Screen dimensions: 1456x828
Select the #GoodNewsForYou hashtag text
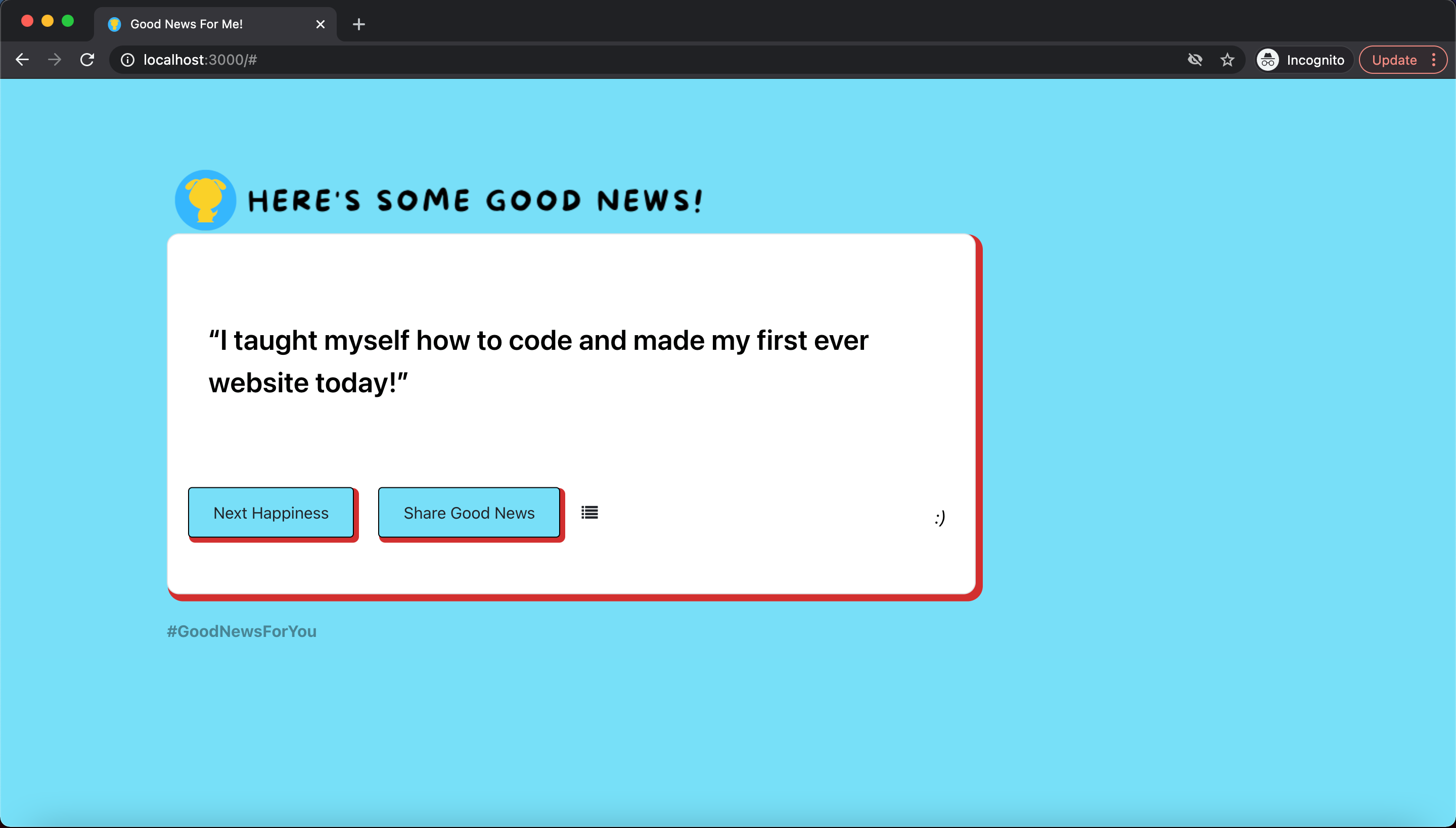pyautogui.click(x=242, y=631)
